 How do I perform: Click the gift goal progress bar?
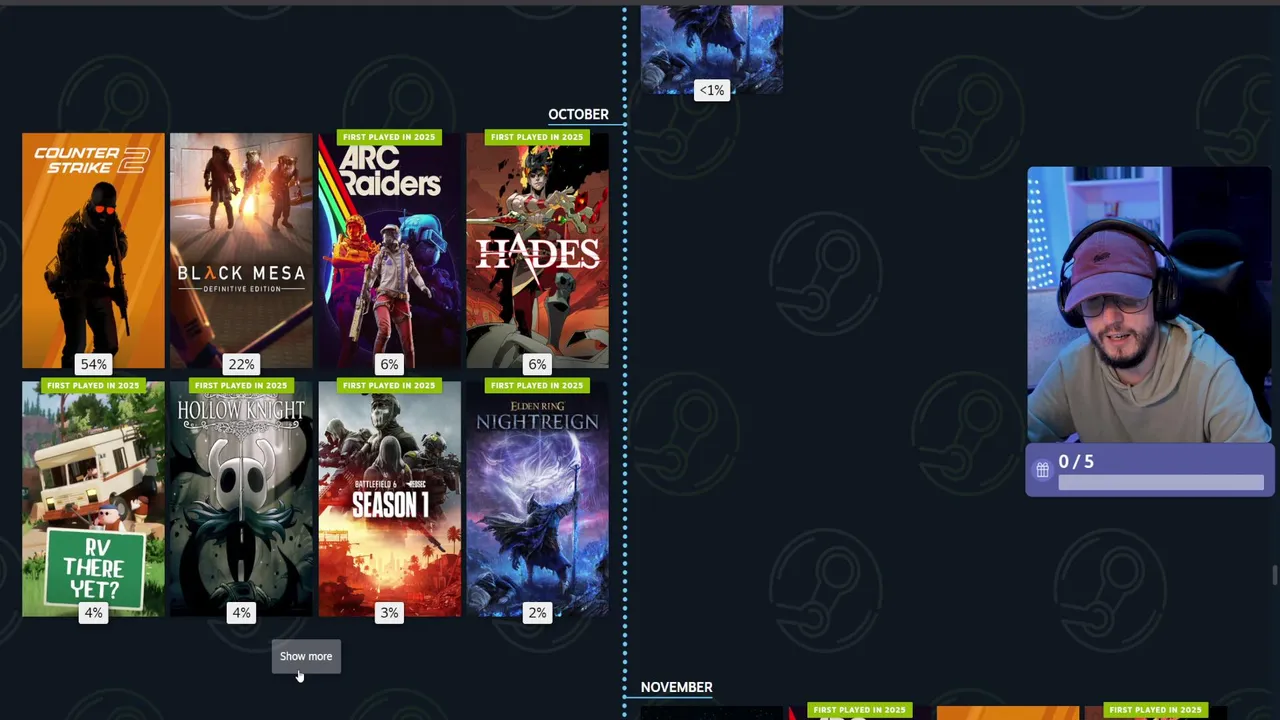click(x=1161, y=483)
